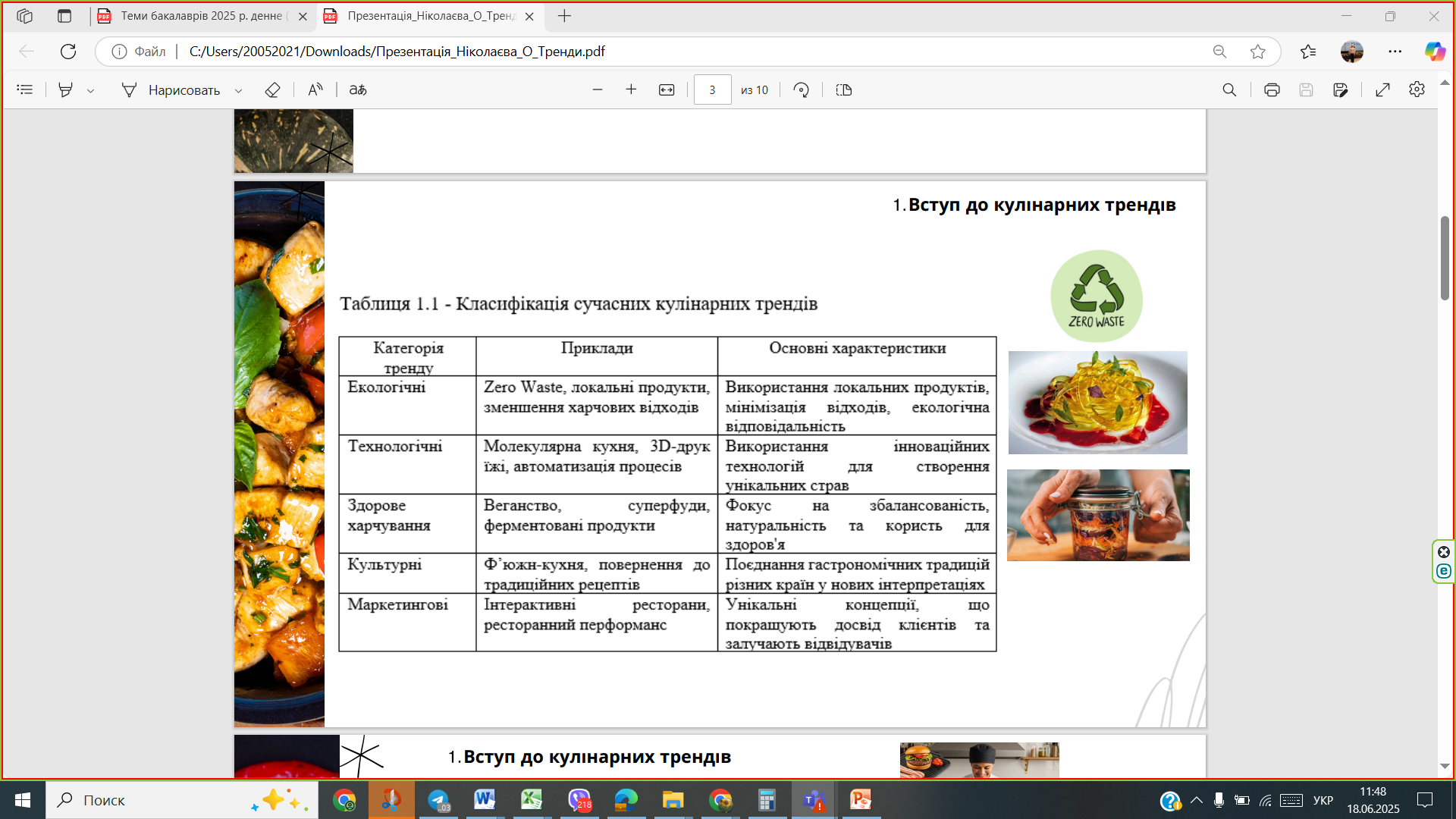Toggle the page view layout icon

[844, 90]
